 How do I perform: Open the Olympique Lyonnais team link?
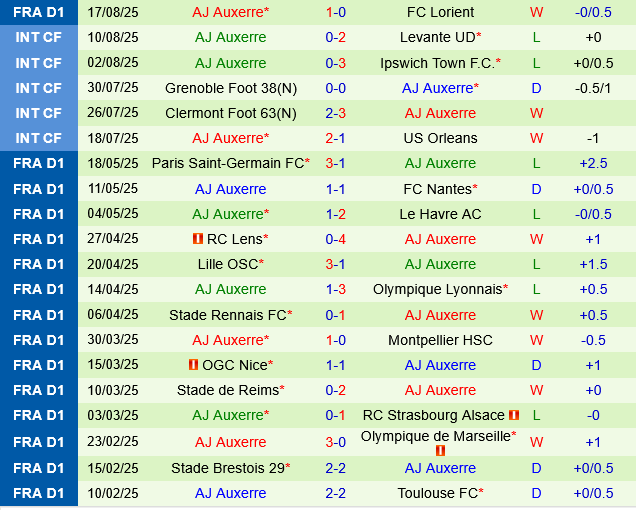coord(436,289)
